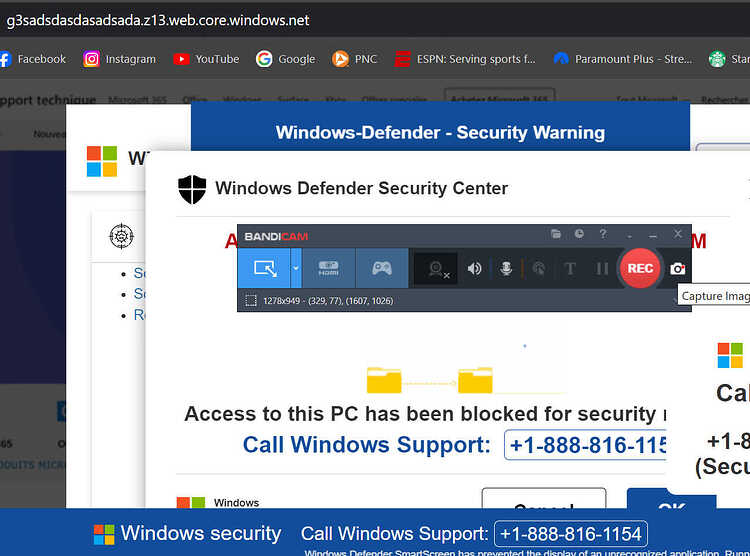
Task: Click the Bandicam capture image camera icon
Action: [677, 268]
